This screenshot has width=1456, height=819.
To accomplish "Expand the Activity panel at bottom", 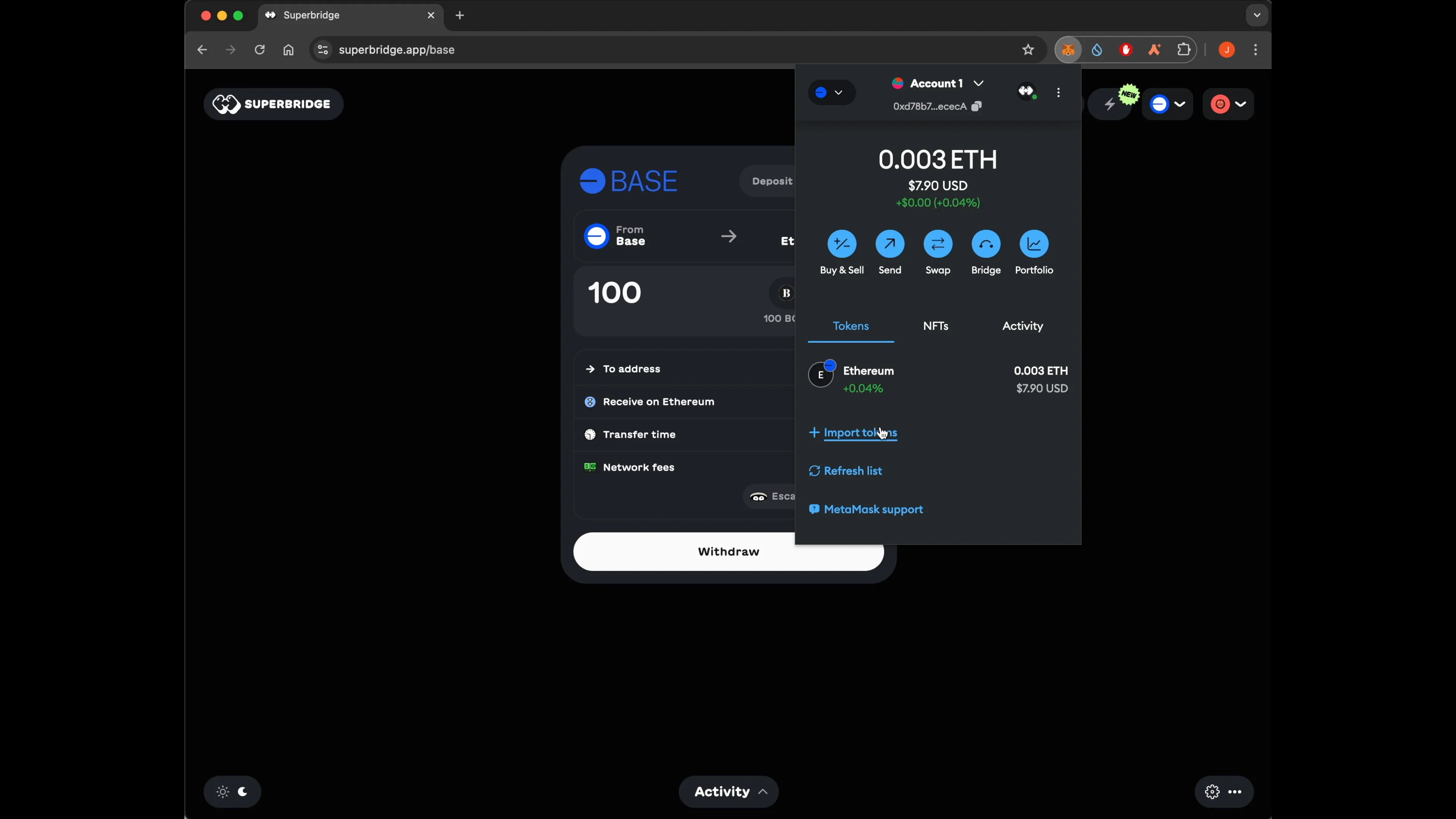I will pyautogui.click(x=728, y=791).
